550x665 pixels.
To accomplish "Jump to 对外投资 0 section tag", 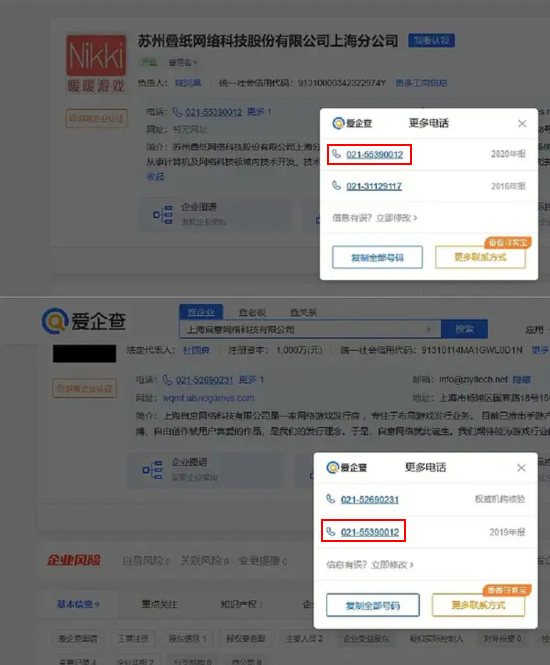I will (503, 638).
